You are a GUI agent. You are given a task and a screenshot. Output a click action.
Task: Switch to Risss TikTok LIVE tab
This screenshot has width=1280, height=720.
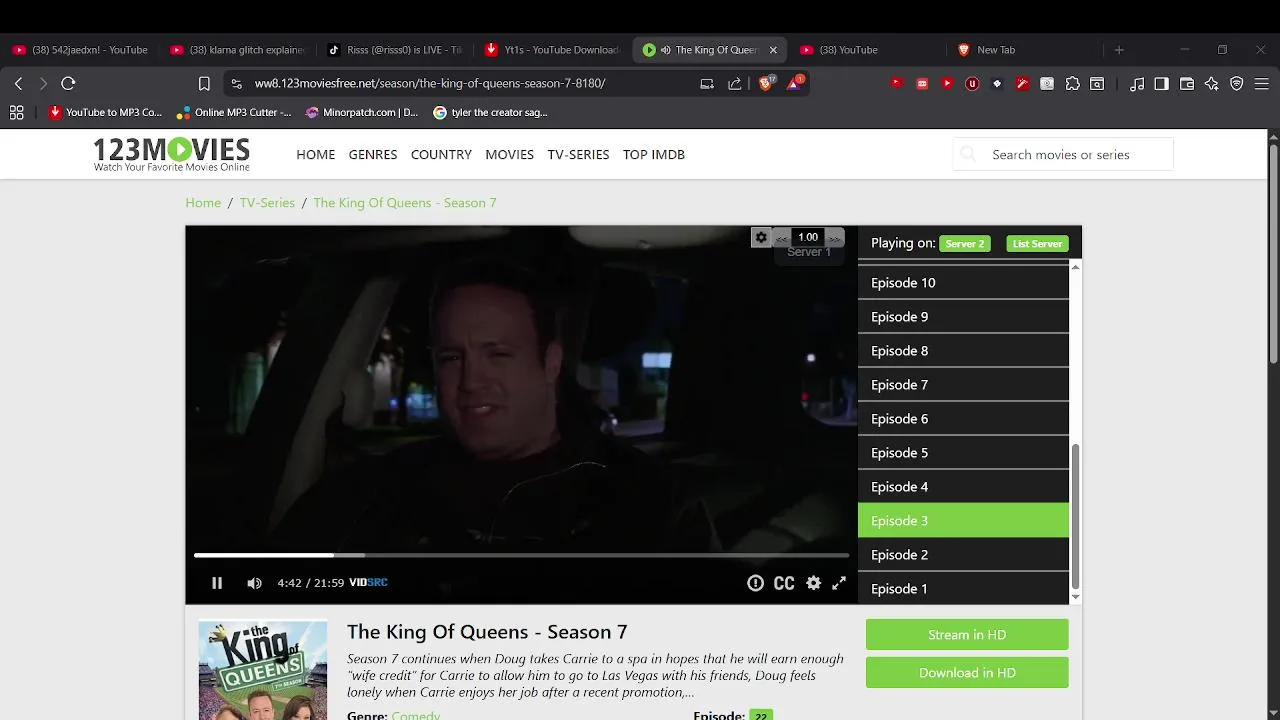tap(395, 50)
